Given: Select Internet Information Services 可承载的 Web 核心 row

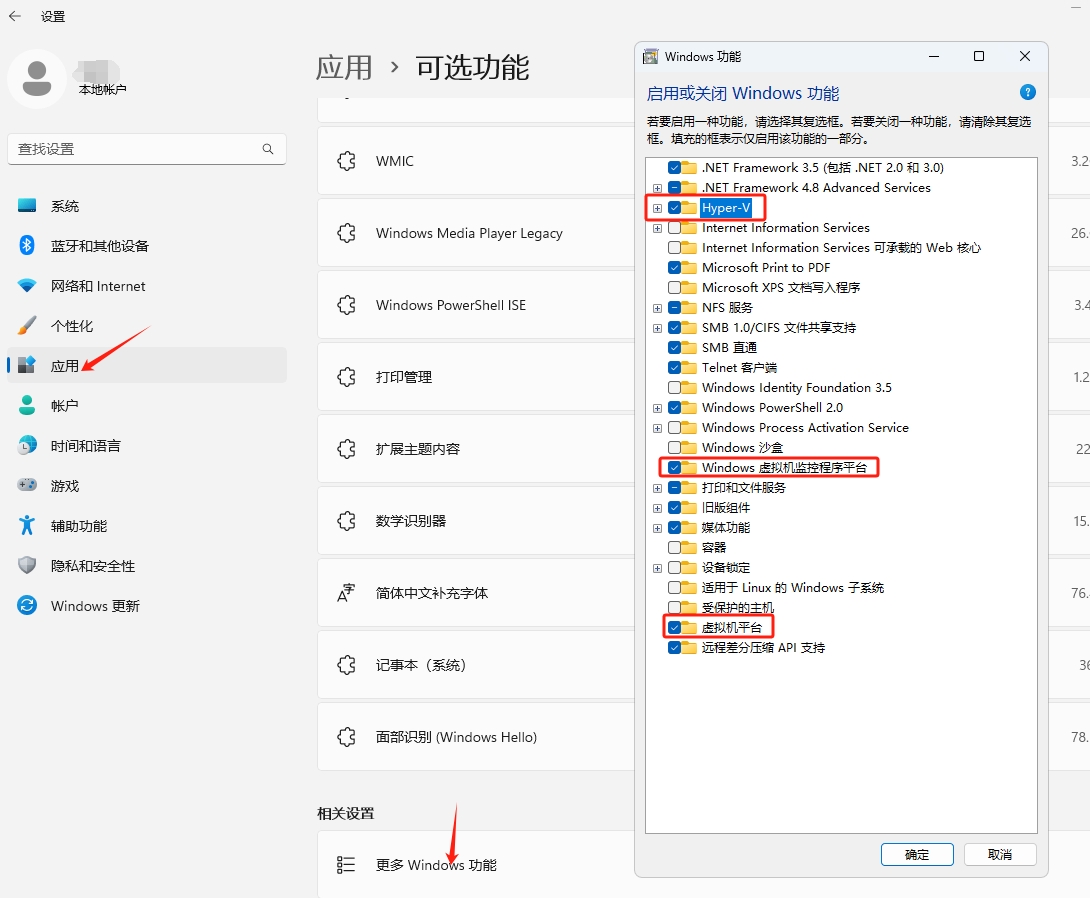Looking at the screenshot, I should click(841, 248).
